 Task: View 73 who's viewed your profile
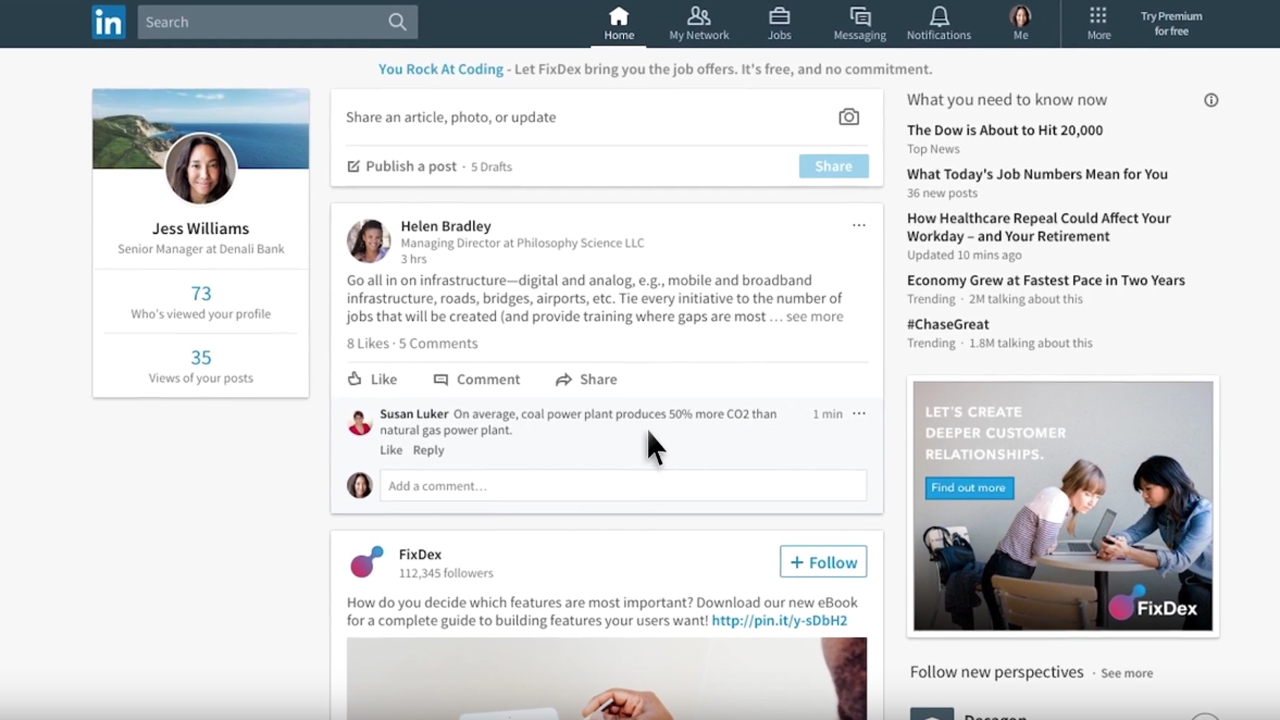(201, 301)
